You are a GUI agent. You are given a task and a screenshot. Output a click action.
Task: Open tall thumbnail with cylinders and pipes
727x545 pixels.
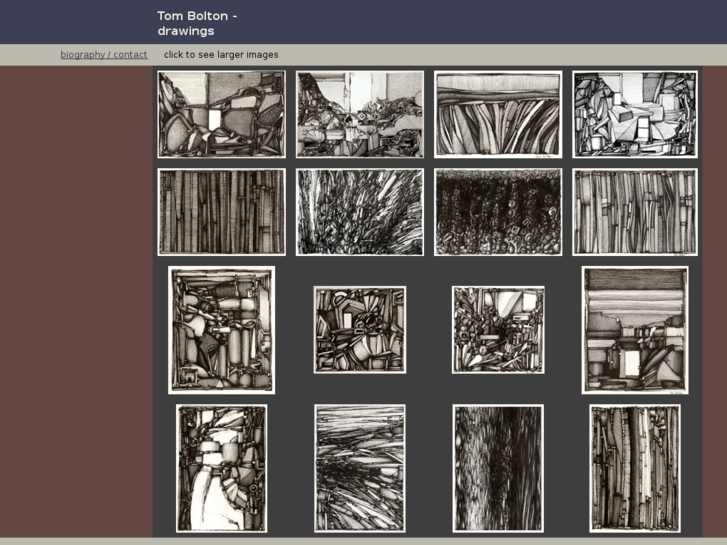click(222, 330)
